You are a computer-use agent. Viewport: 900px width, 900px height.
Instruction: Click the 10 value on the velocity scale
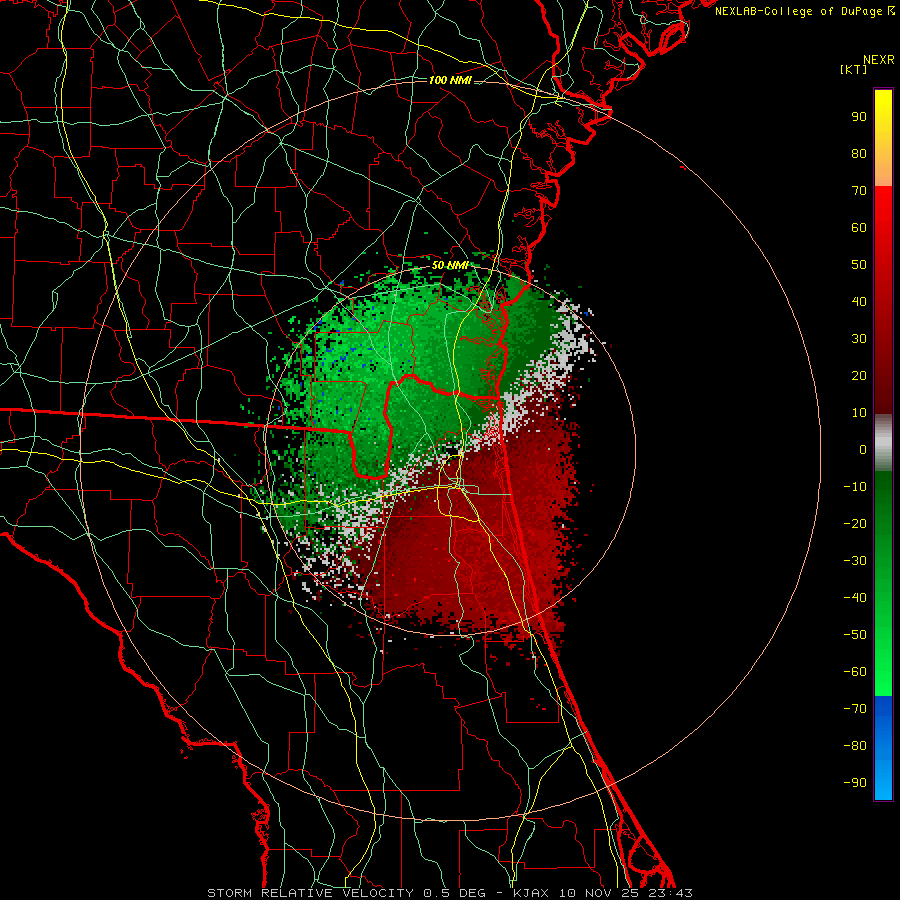pos(859,413)
